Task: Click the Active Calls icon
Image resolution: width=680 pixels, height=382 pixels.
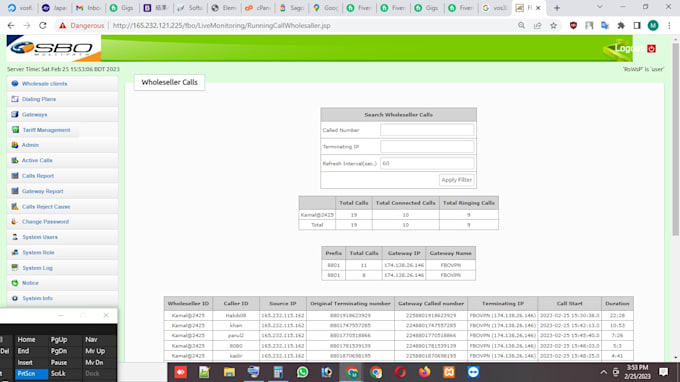Action: (x=15, y=160)
